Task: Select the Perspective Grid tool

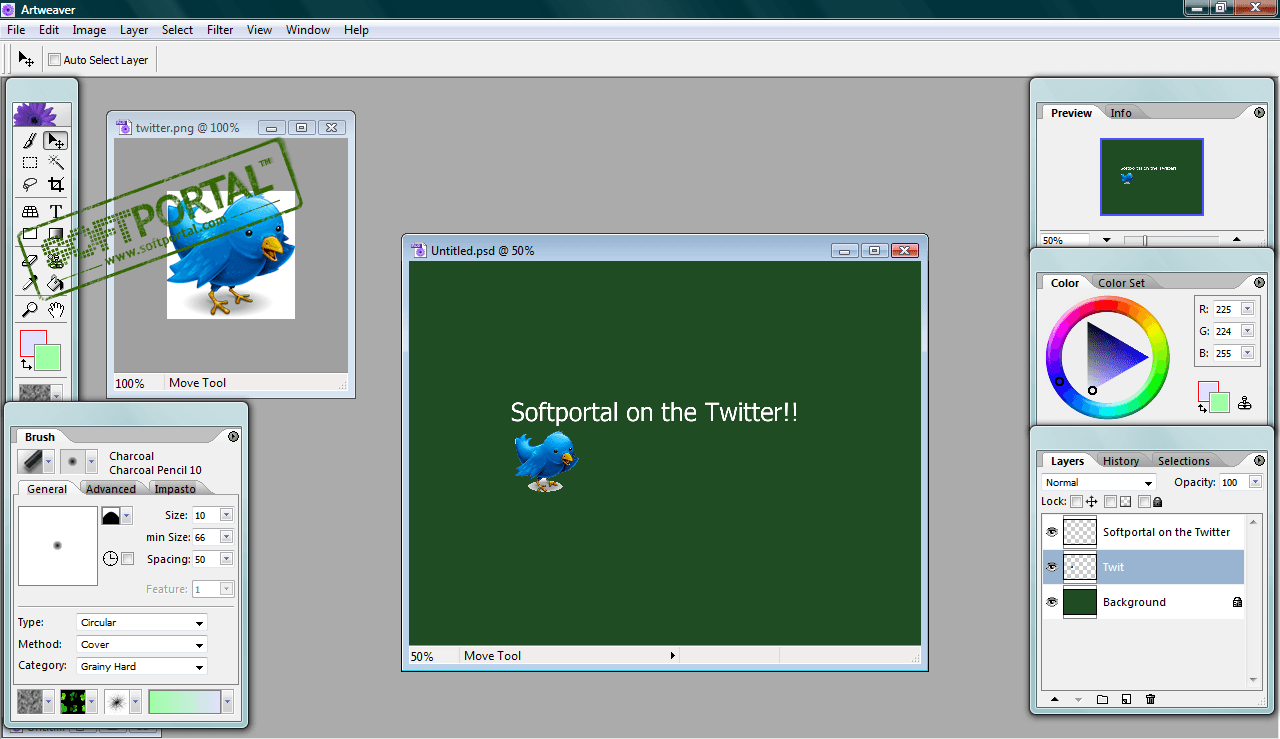Action: (x=30, y=212)
